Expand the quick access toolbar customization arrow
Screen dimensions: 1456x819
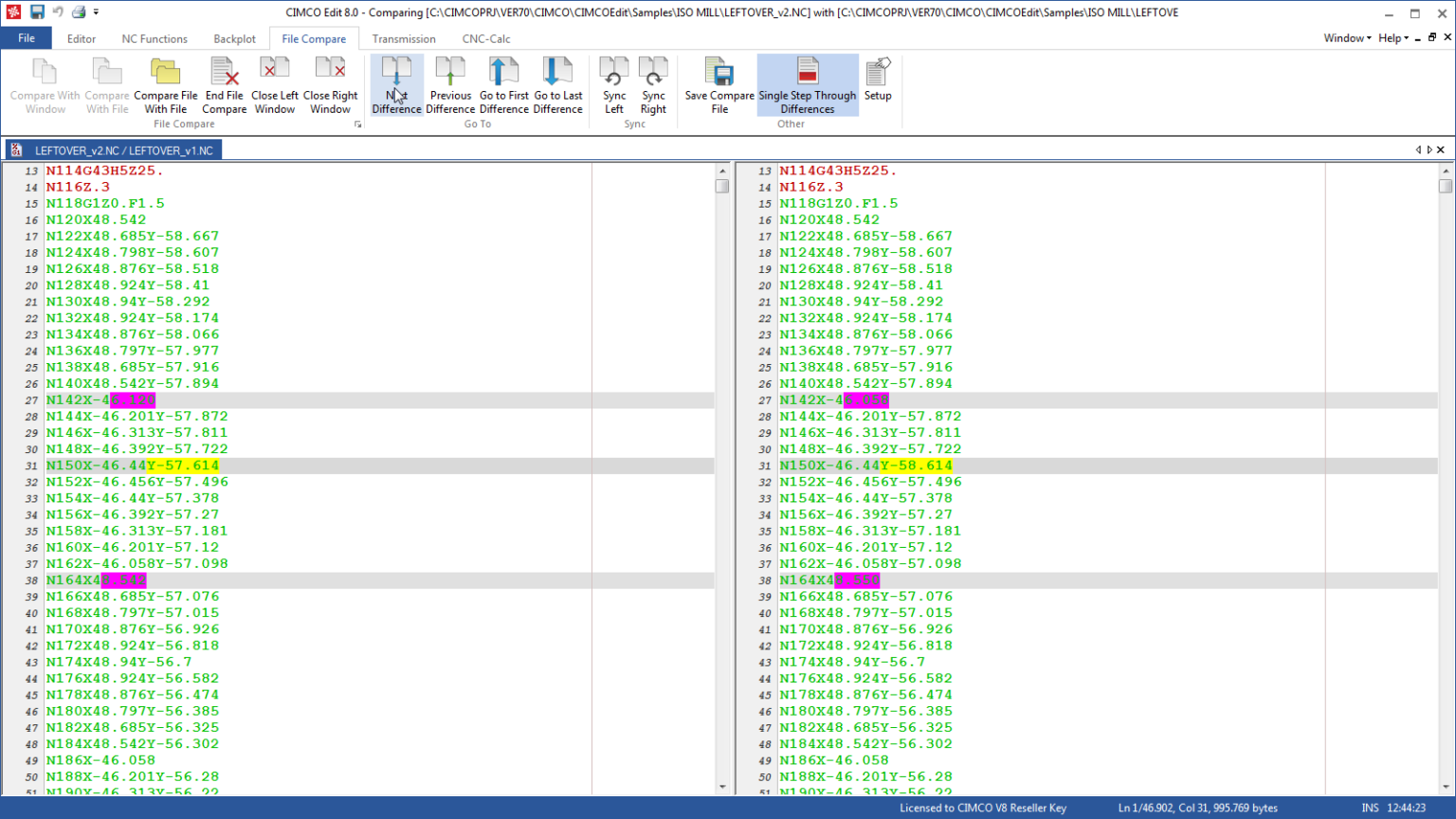tap(99, 11)
